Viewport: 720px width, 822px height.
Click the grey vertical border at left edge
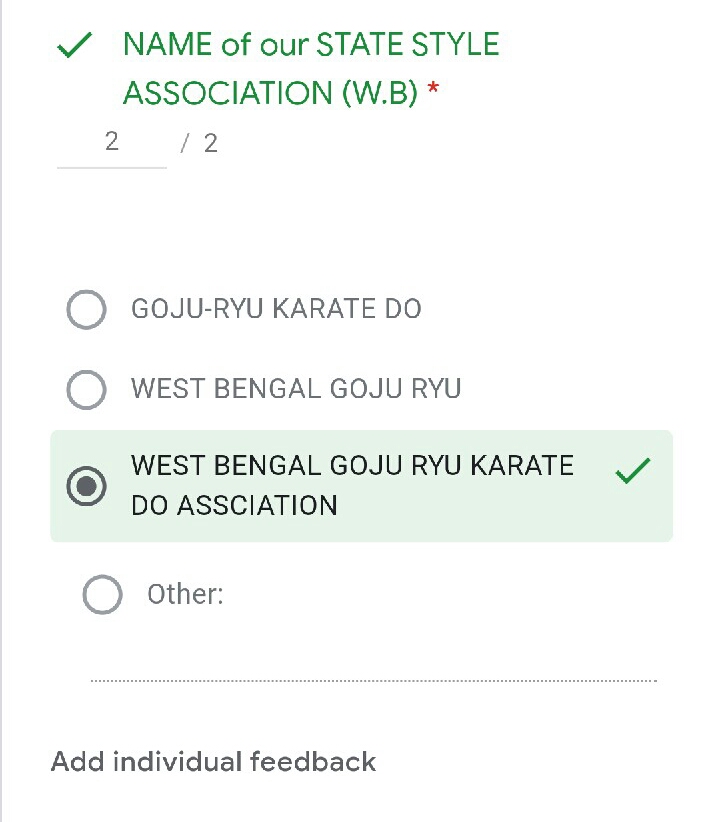point(2,400)
